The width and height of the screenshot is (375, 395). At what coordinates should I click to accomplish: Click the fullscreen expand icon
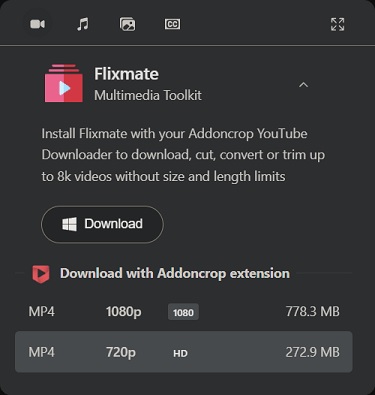coord(337,24)
